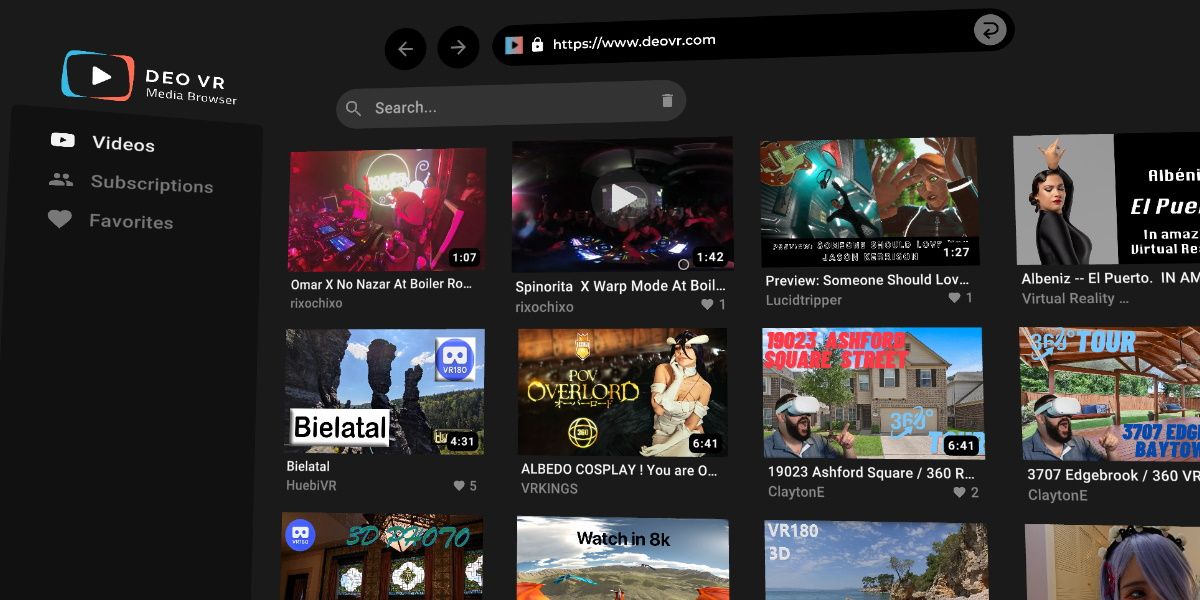Click the magnifier icon in the search box
This screenshot has height=600, width=1200.
(353, 108)
